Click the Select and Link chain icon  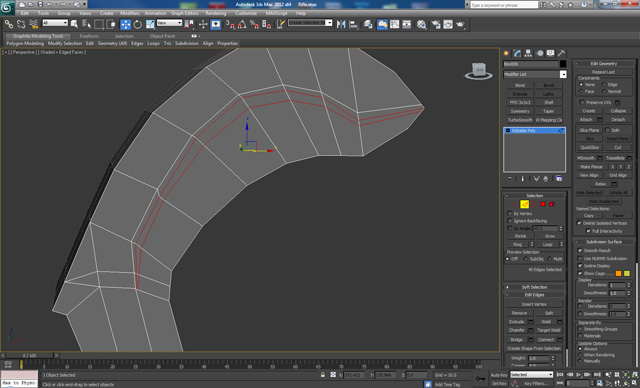(9, 24)
